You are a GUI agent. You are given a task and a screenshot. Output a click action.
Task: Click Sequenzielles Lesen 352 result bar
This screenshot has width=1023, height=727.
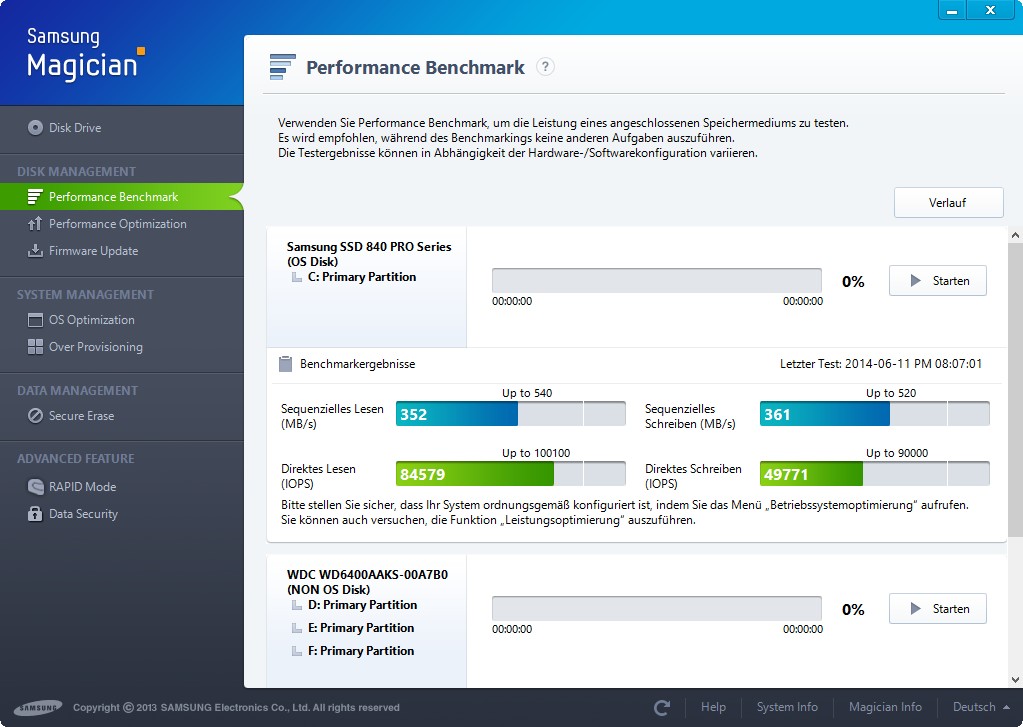pos(511,414)
